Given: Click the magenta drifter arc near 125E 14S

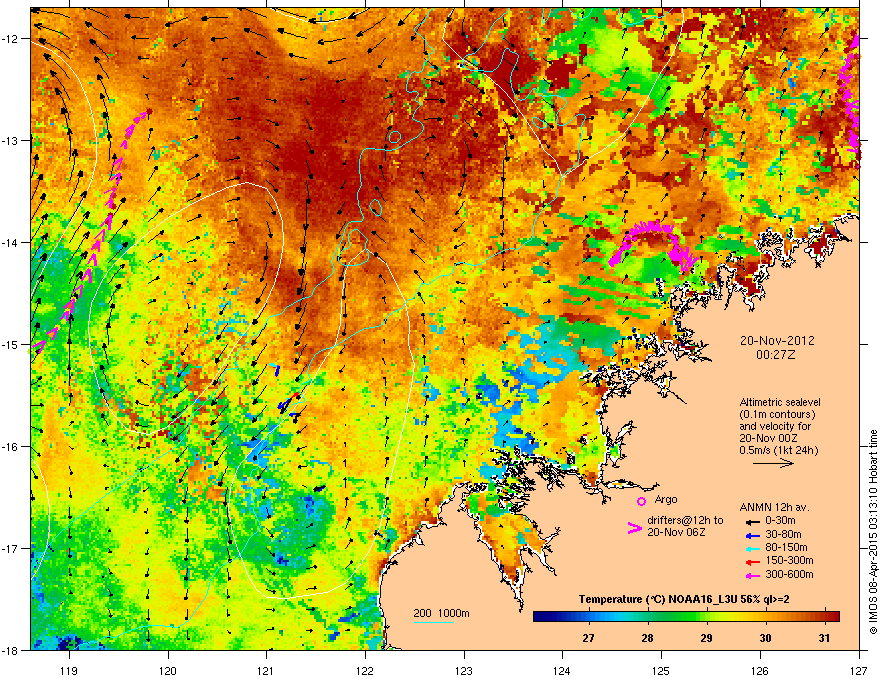Looking at the screenshot, I should (653, 245).
